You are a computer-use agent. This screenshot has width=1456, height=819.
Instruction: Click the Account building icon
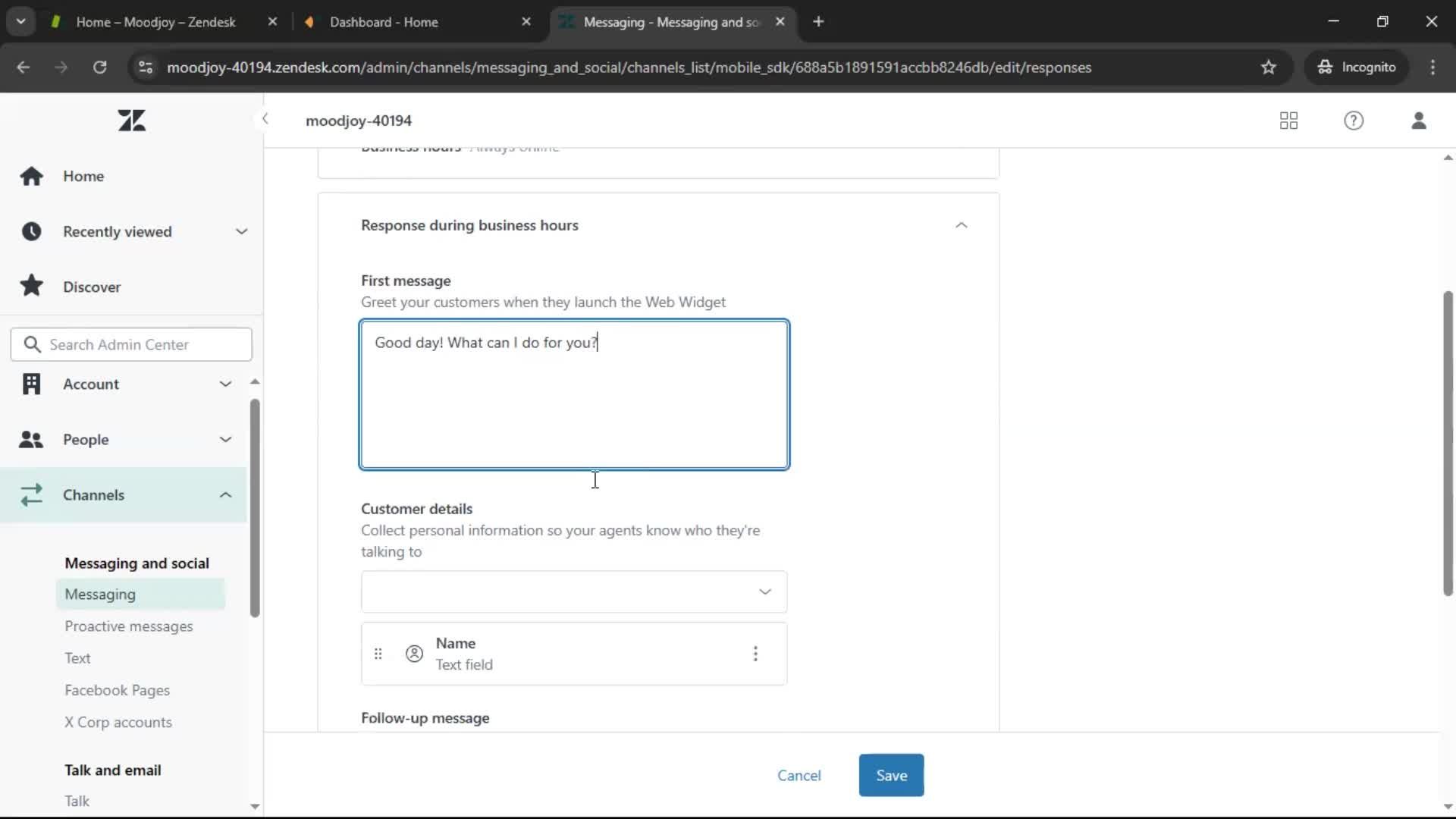[x=31, y=384]
